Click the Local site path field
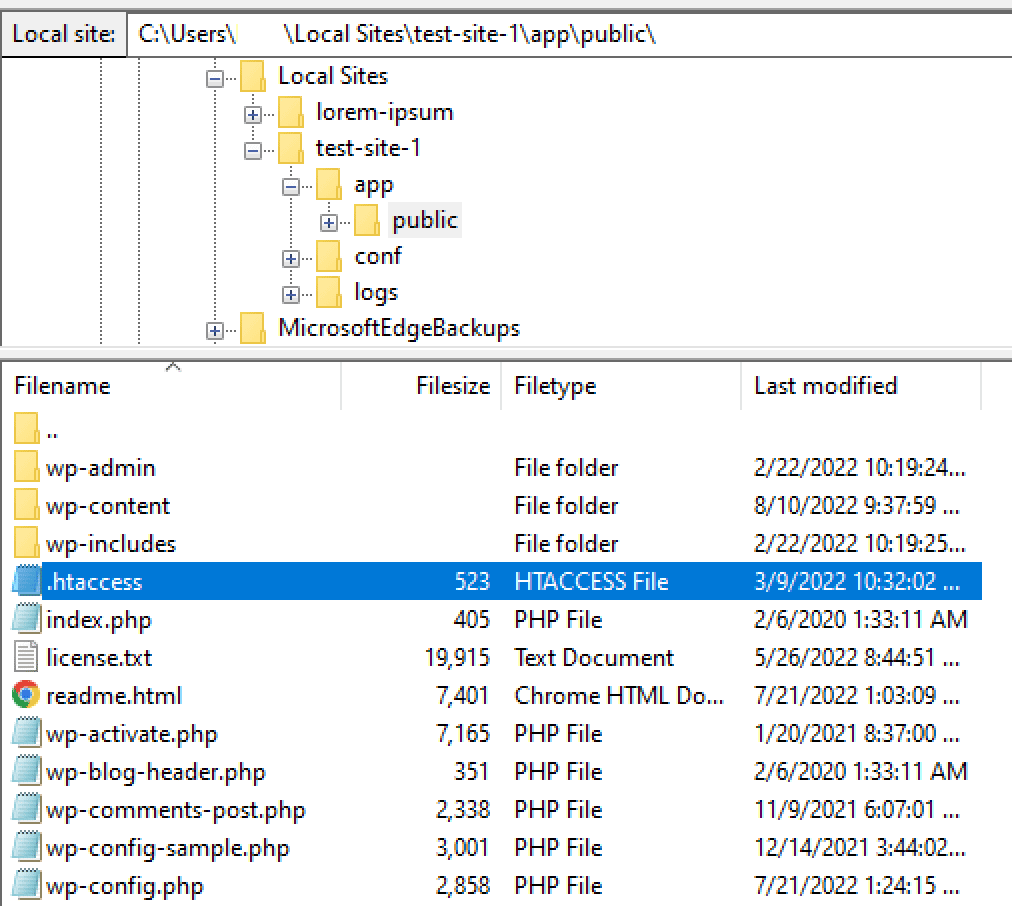 [x=400, y=33]
